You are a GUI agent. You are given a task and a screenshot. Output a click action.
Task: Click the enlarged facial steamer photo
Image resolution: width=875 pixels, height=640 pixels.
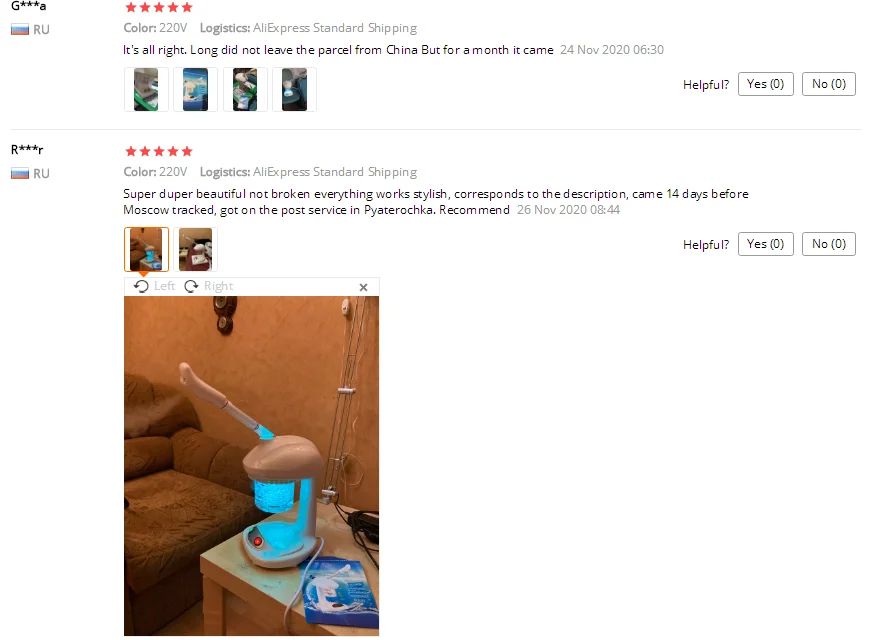[x=251, y=466]
